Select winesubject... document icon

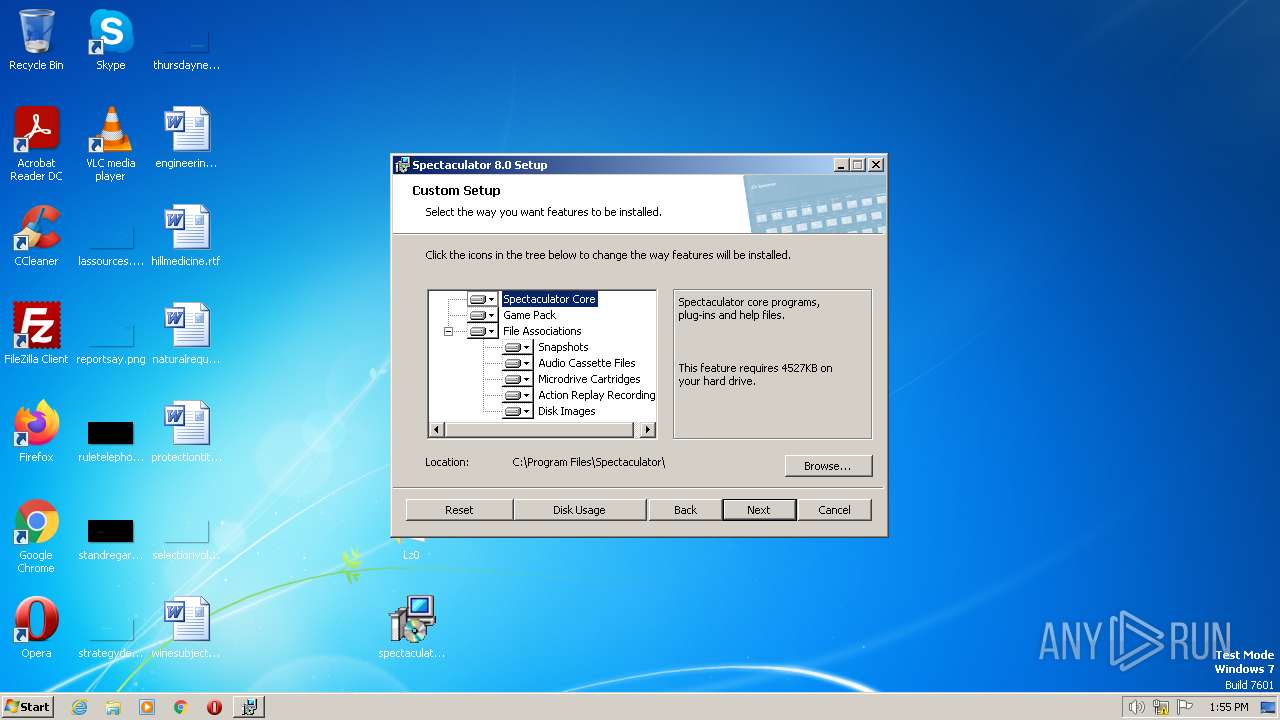point(186,629)
